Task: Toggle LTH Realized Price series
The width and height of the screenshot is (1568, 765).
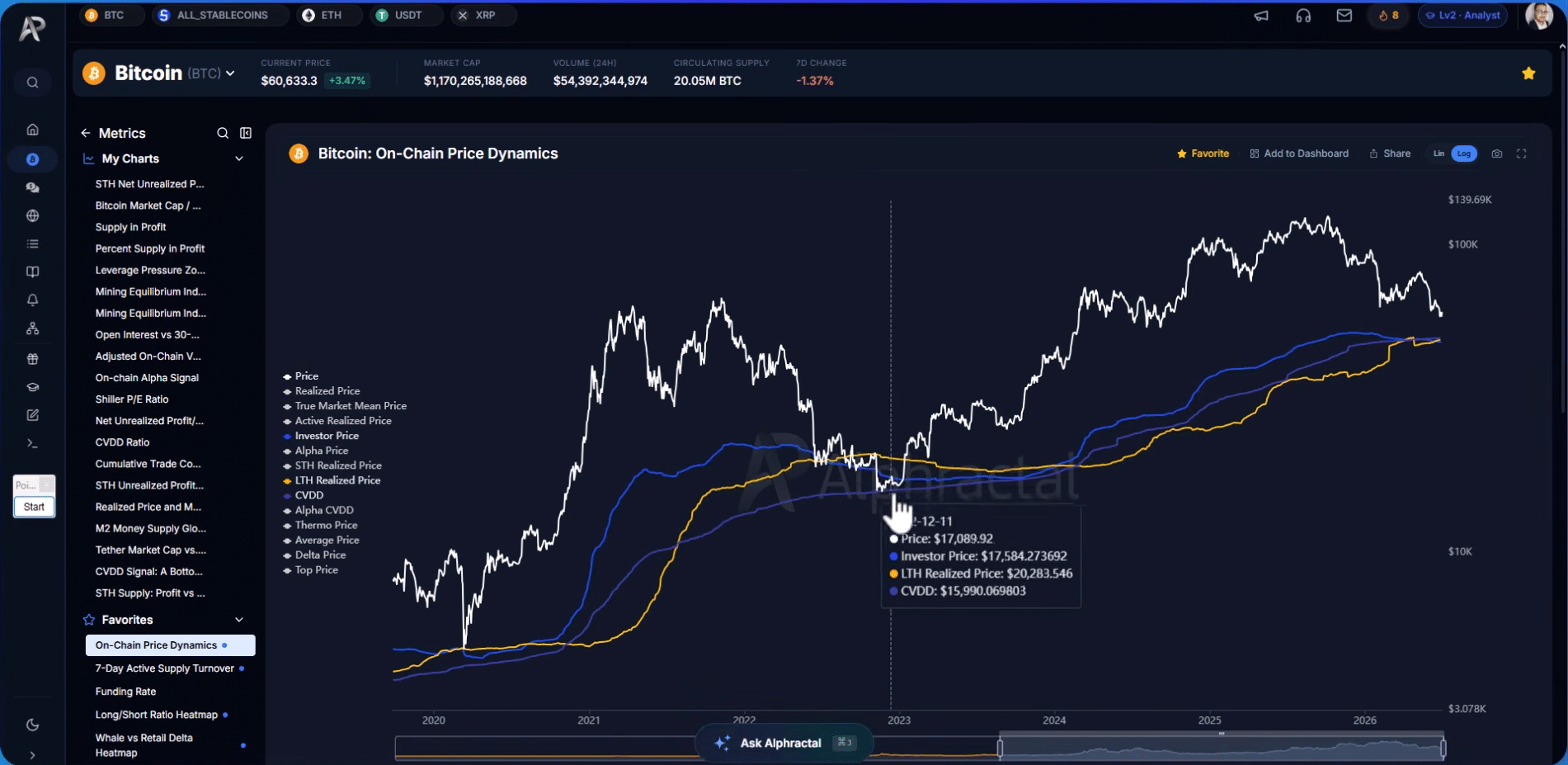Action: [332, 480]
